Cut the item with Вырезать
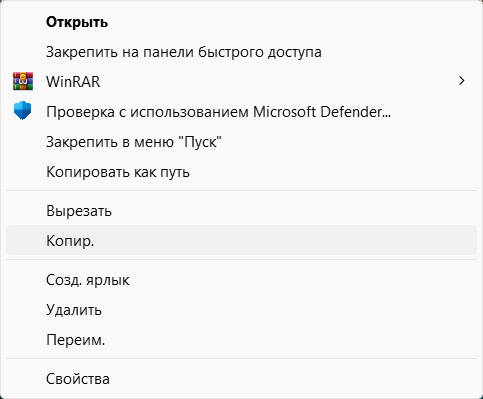The image size is (483, 399). [241, 211]
